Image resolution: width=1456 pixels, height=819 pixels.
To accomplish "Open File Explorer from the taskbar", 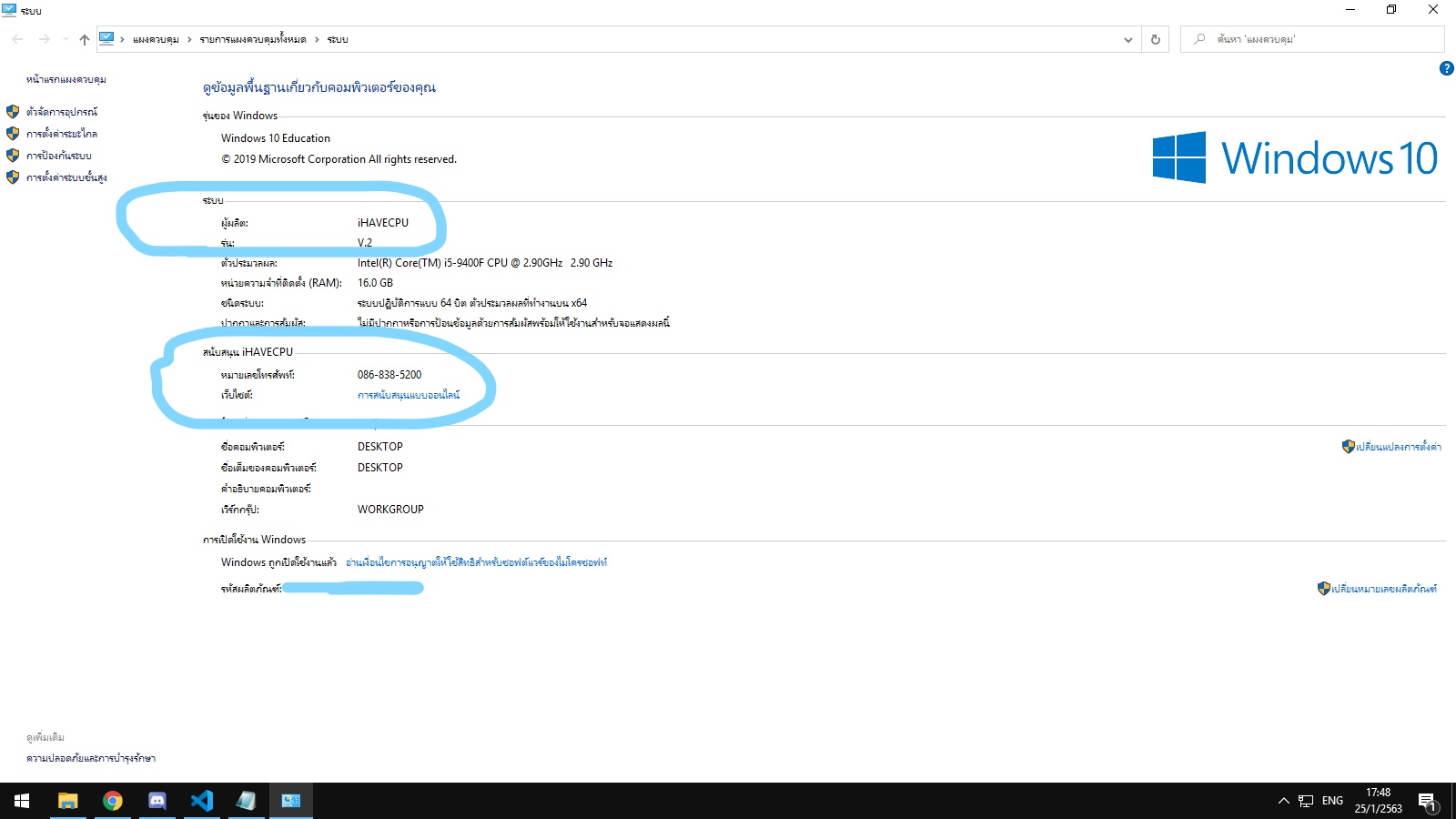I will (x=67, y=801).
